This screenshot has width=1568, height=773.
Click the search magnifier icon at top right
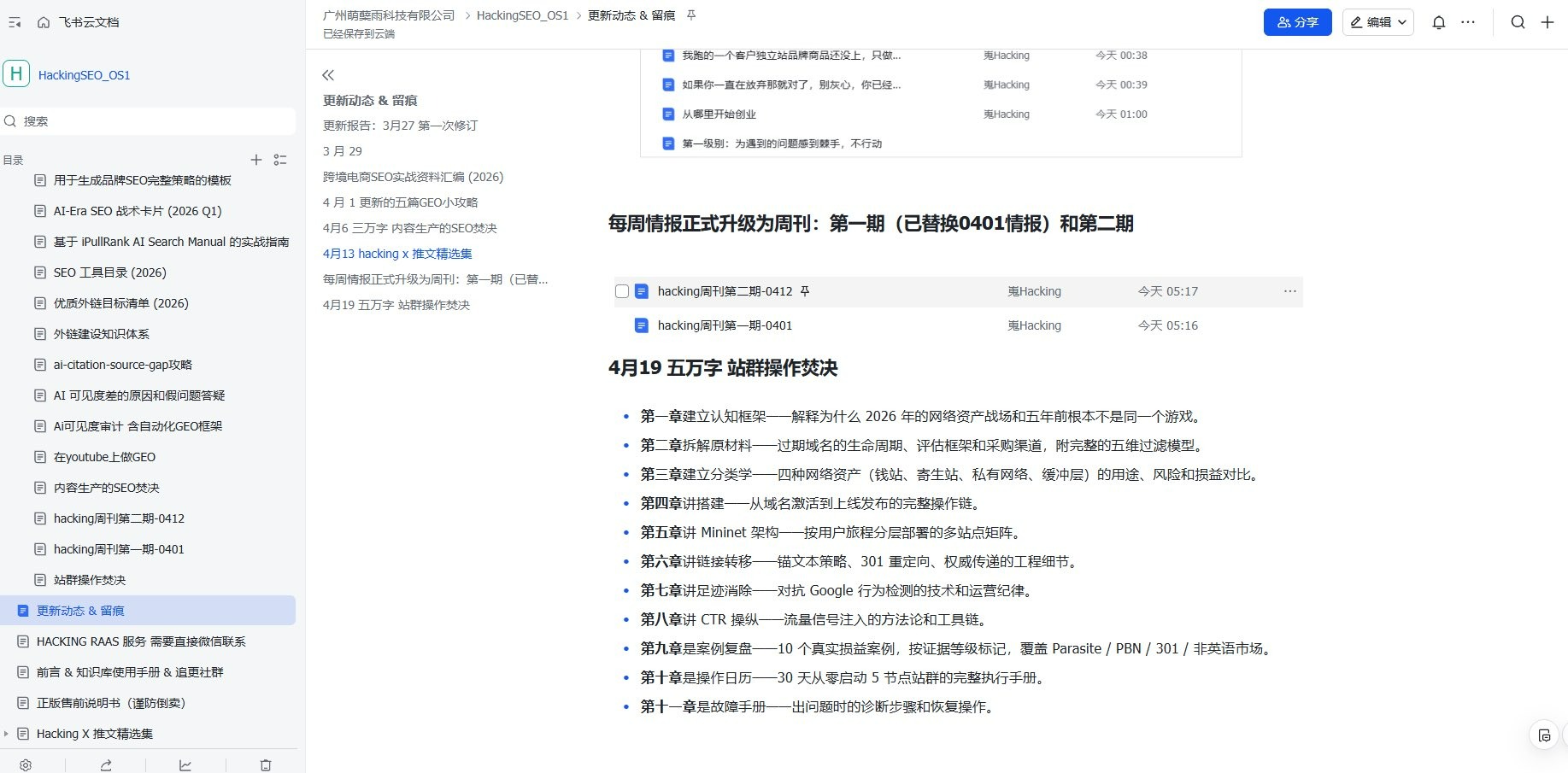[1518, 22]
